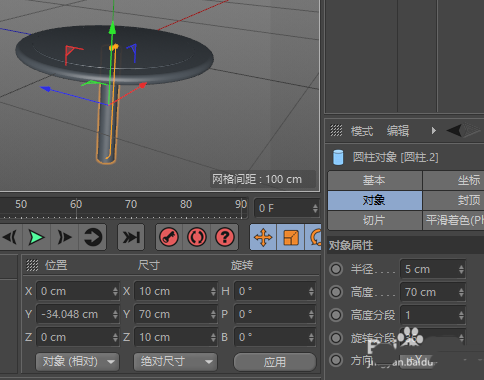Open the 平滑着色 tab
484x380 pixels.
point(454,220)
